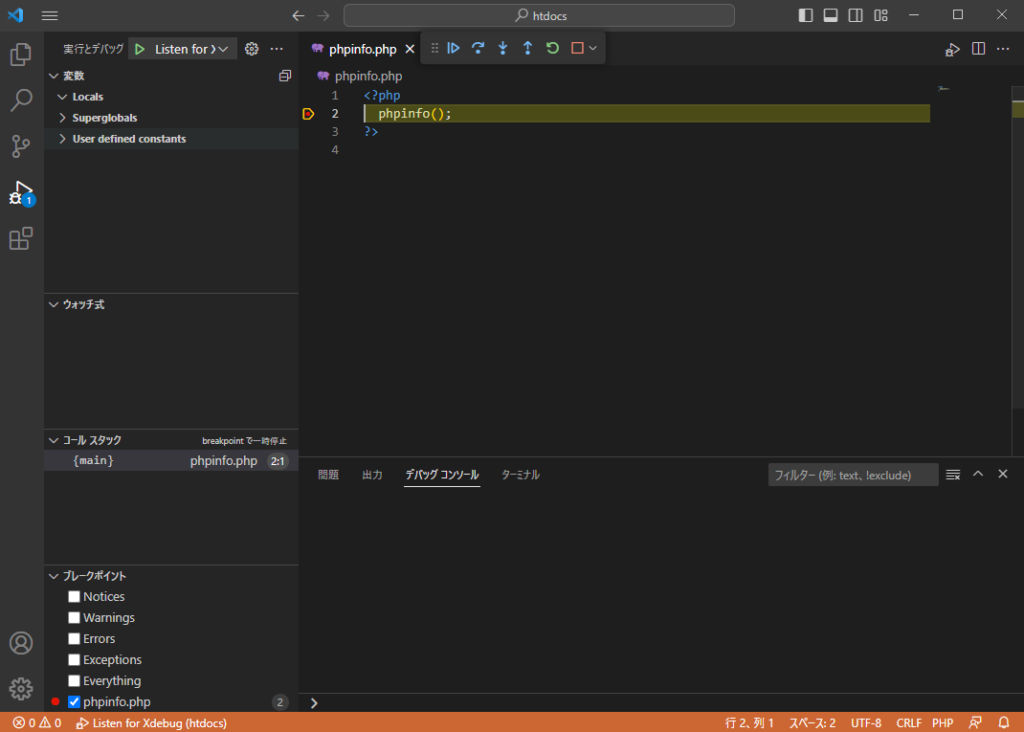The width and height of the screenshot is (1024, 732).
Task: Enable the Errors breakpoint checkbox
Action: (74, 639)
